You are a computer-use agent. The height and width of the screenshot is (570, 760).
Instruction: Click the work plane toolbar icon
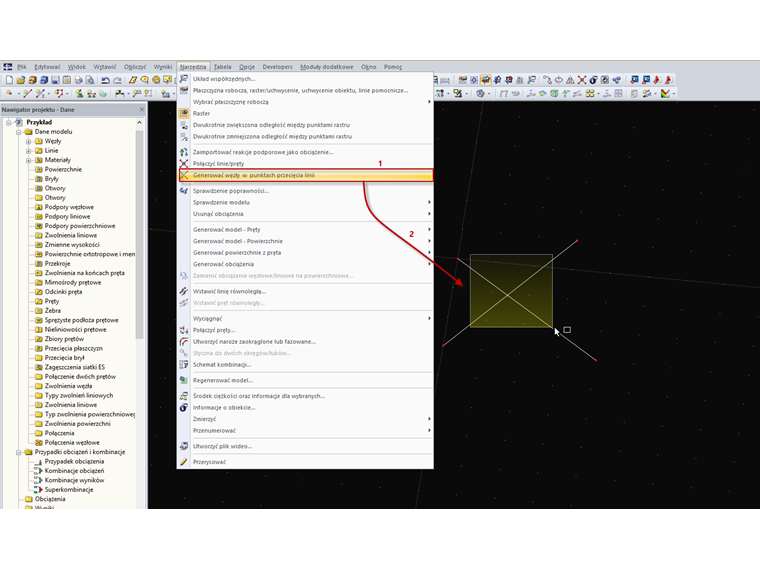pos(463,79)
